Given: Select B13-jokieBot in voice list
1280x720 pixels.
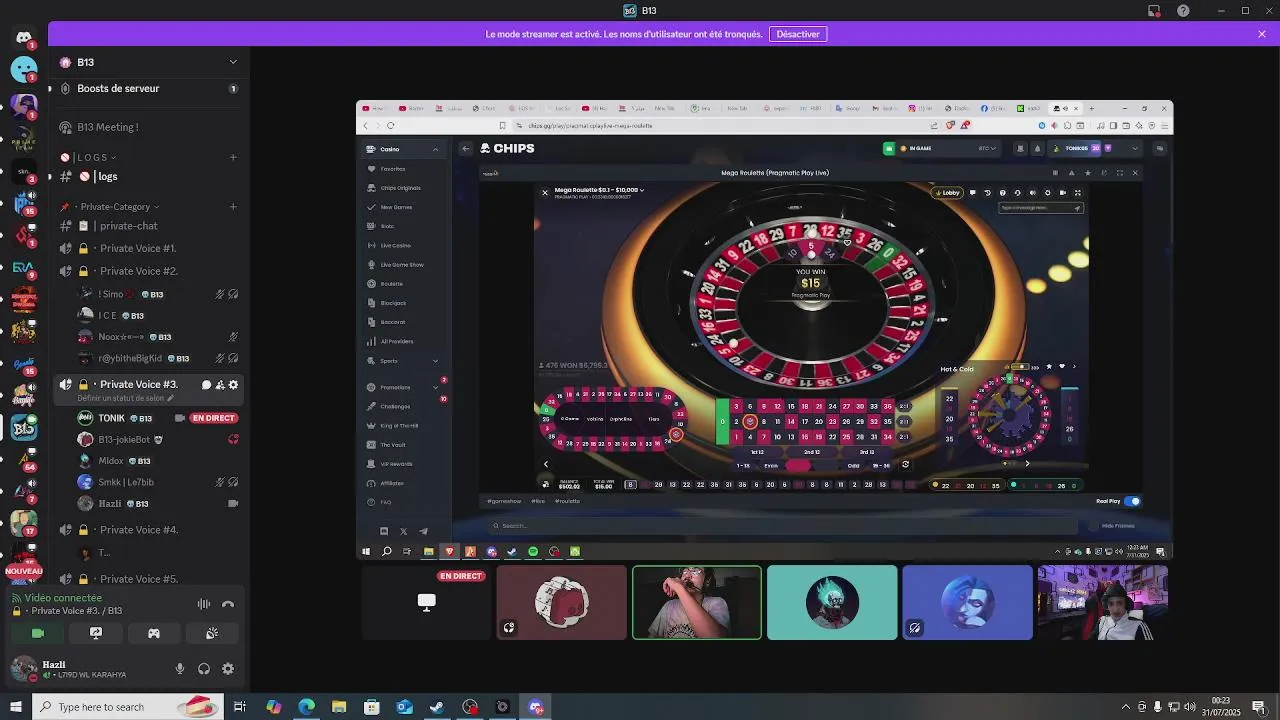Looking at the screenshot, I should pyautogui.click(x=158, y=439).
